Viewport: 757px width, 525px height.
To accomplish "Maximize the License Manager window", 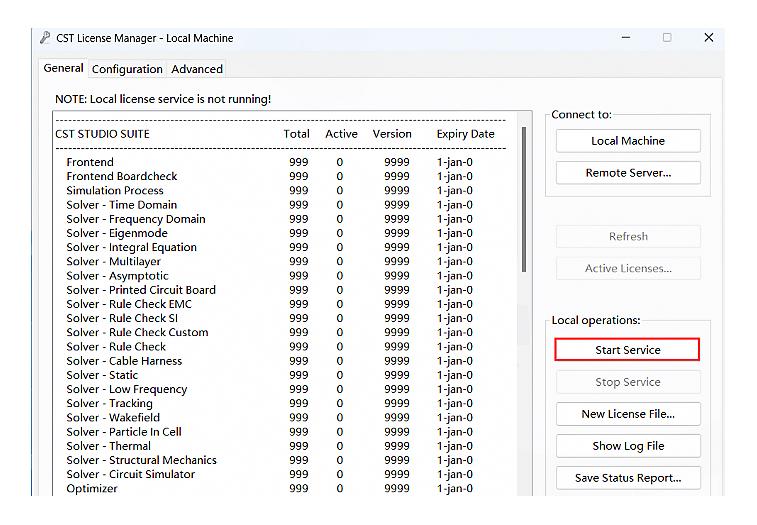I will [667, 37].
